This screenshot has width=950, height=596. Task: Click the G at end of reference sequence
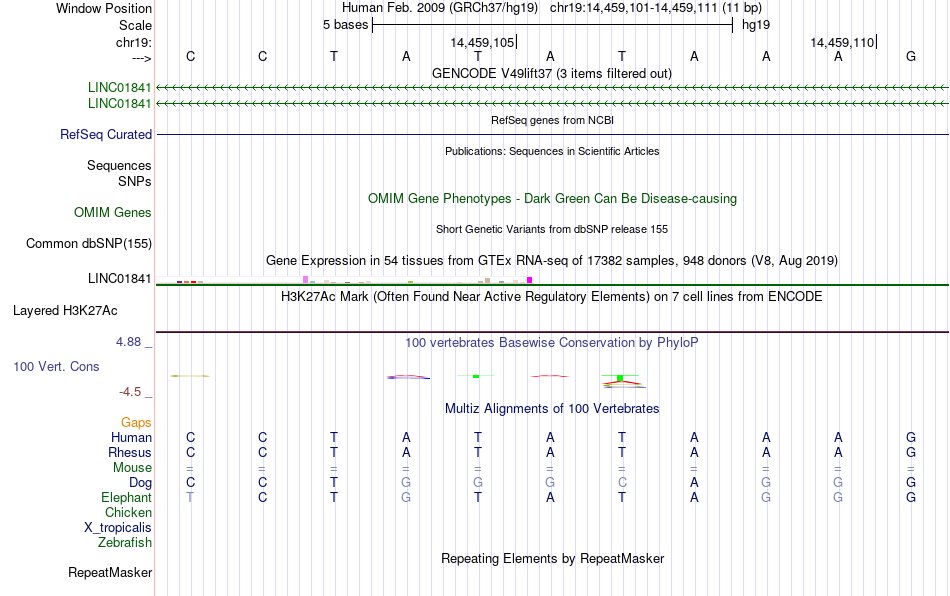pyautogui.click(x=911, y=56)
